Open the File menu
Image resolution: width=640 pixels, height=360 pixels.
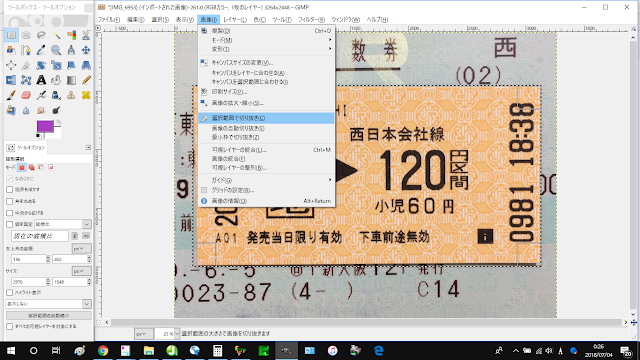coord(109,20)
